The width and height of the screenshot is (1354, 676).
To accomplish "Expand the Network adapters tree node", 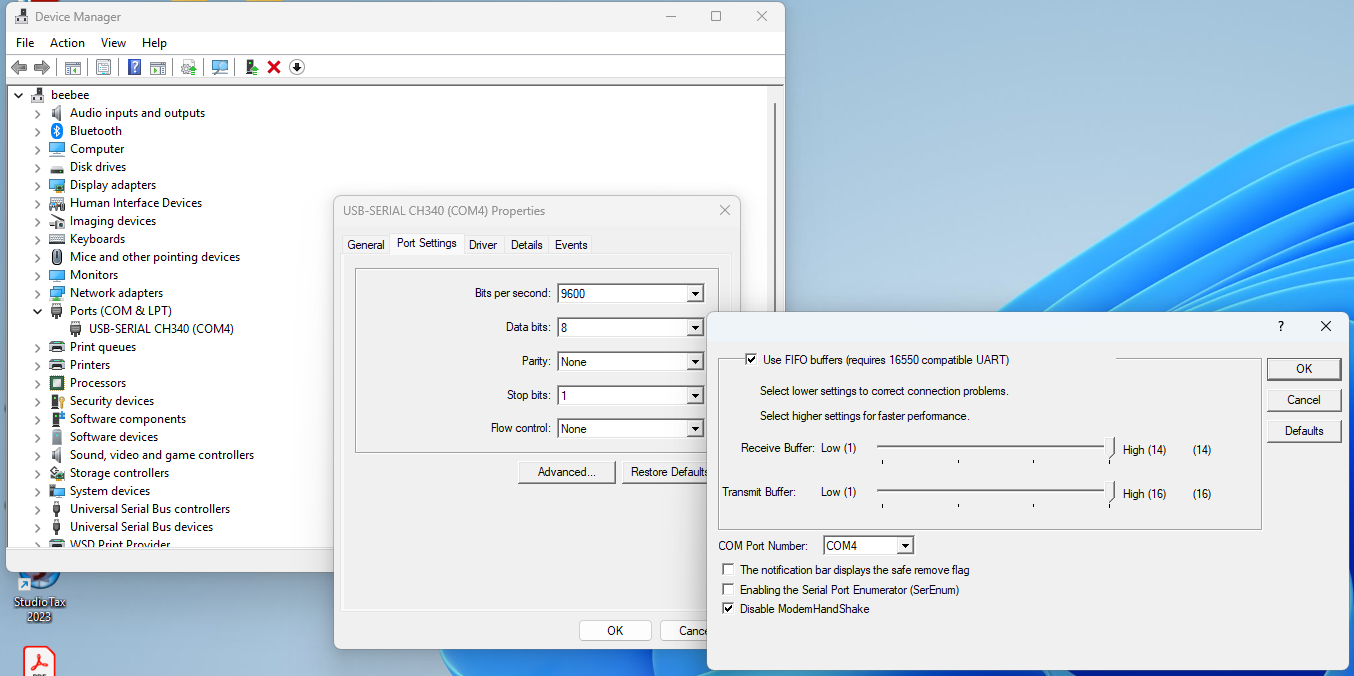I will pos(38,293).
